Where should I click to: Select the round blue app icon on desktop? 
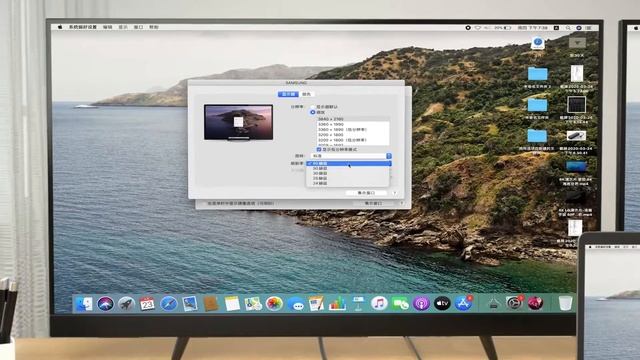coord(538,43)
